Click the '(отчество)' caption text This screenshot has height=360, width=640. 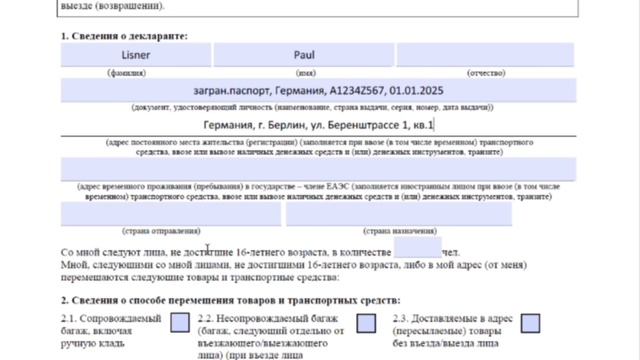(486, 73)
